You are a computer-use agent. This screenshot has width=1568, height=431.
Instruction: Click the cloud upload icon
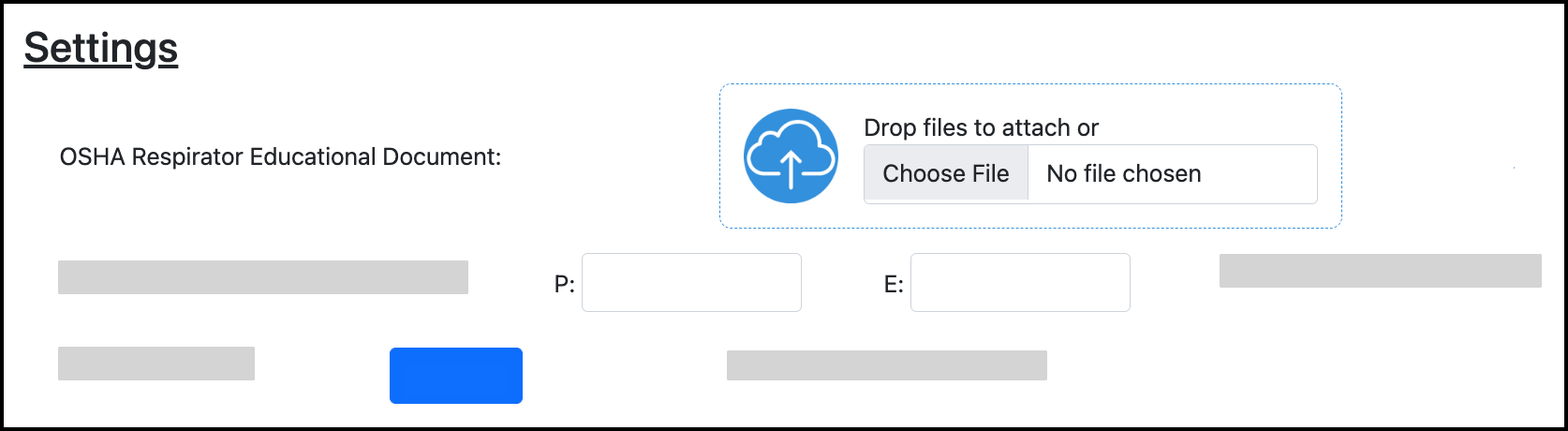[791, 156]
